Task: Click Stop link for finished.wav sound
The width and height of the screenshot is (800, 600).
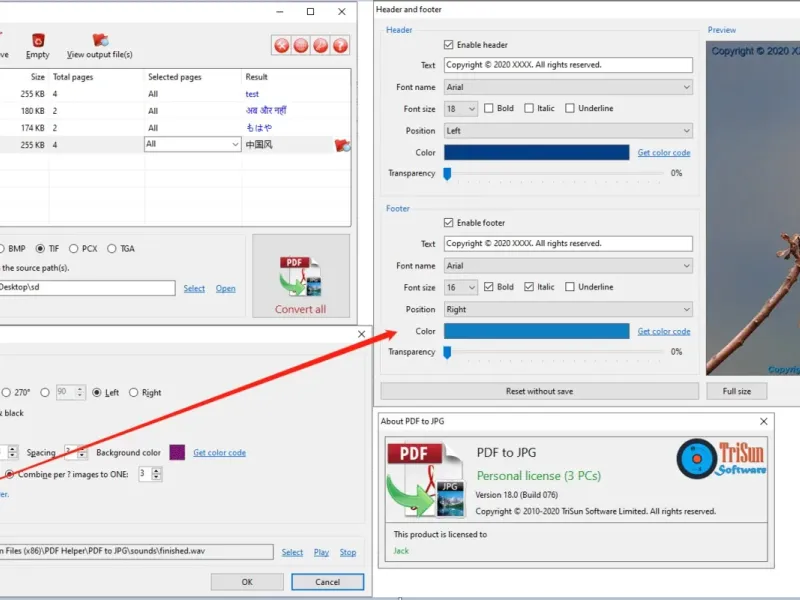Action: tap(348, 552)
